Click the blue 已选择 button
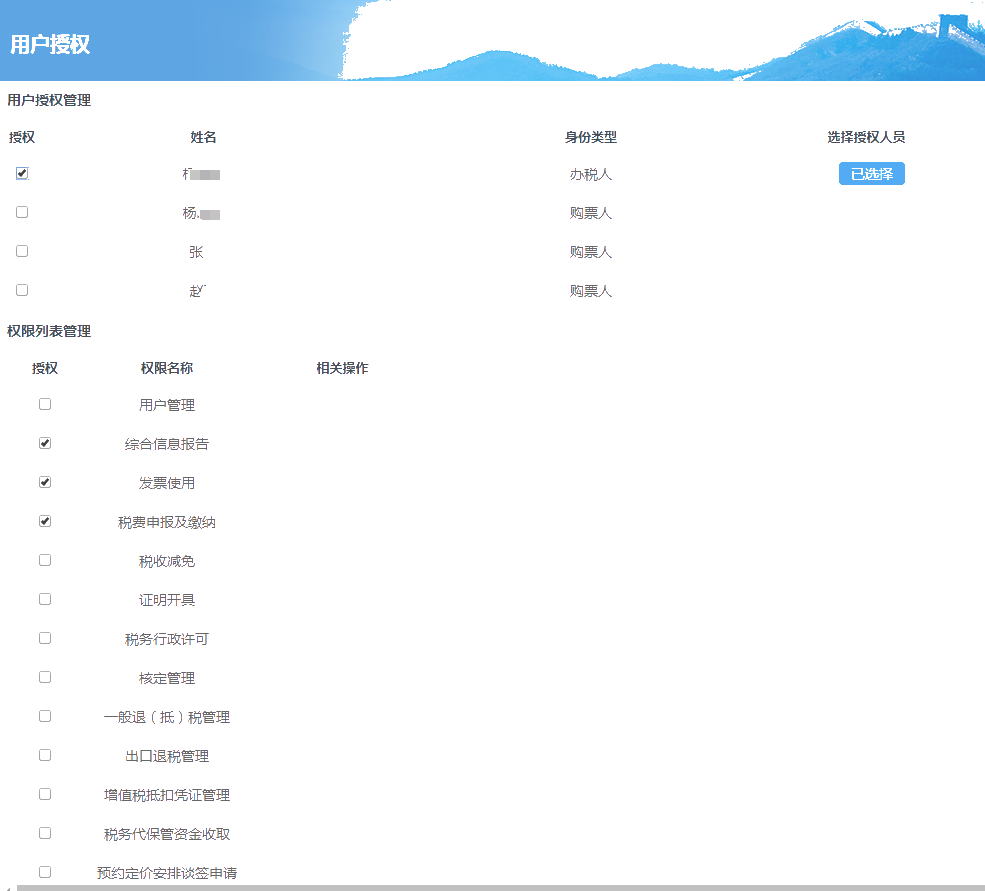The height and width of the screenshot is (891, 985). pyautogui.click(x=871, y=173)
